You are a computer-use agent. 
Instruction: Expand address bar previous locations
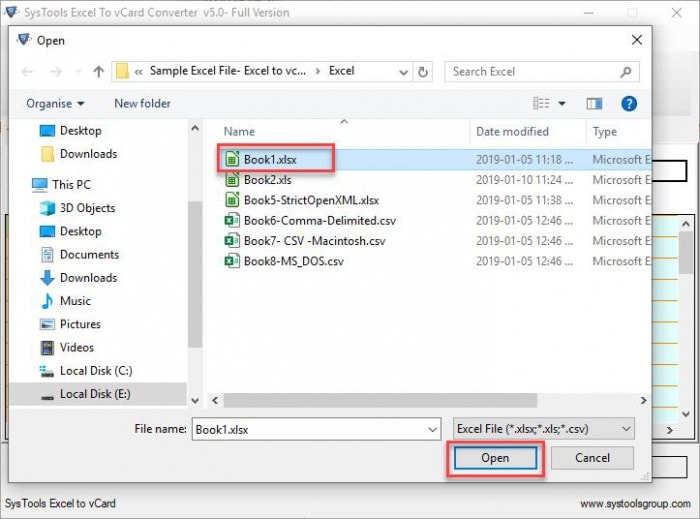click(404, 72)
